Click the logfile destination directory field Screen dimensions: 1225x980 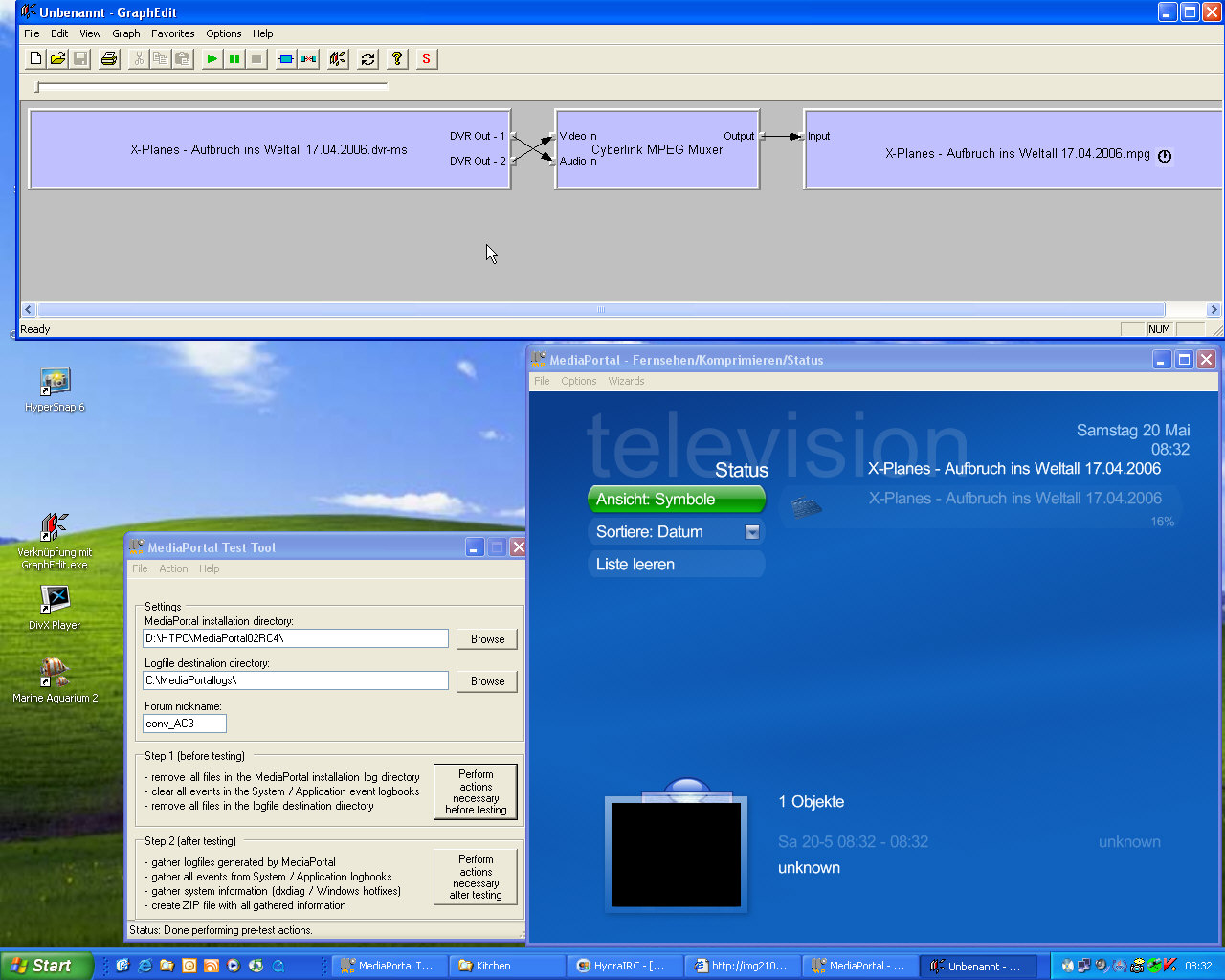click(x=296, y=680)
